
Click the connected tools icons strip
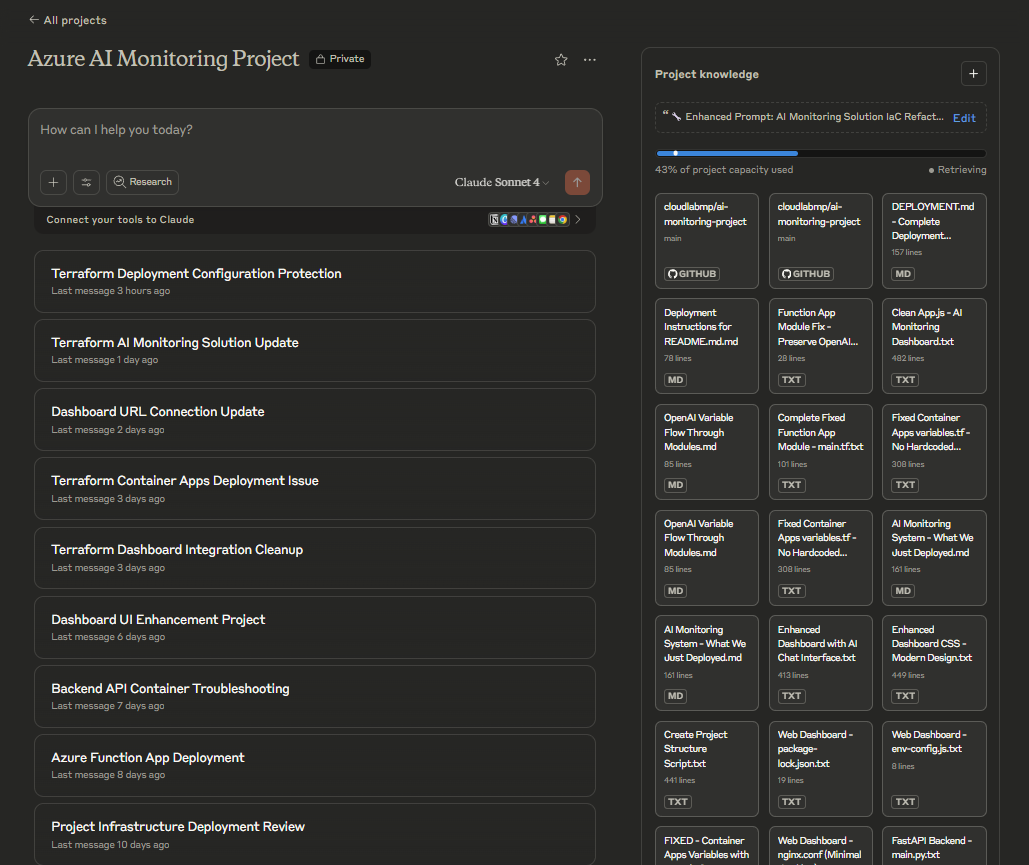click(529, 220)
